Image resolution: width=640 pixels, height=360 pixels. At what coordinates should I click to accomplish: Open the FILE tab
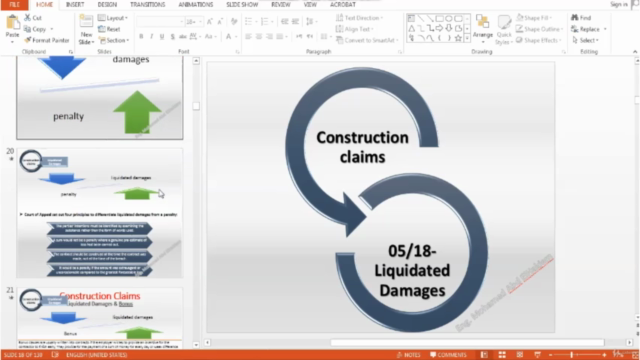(x=14, y=4)
